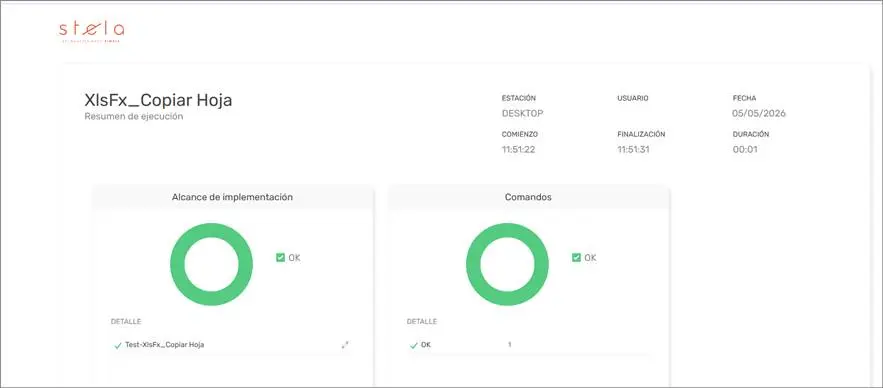883x388 pixels.
Task: Click the DETALLE label under Comandos
Action: pos(422,322)
